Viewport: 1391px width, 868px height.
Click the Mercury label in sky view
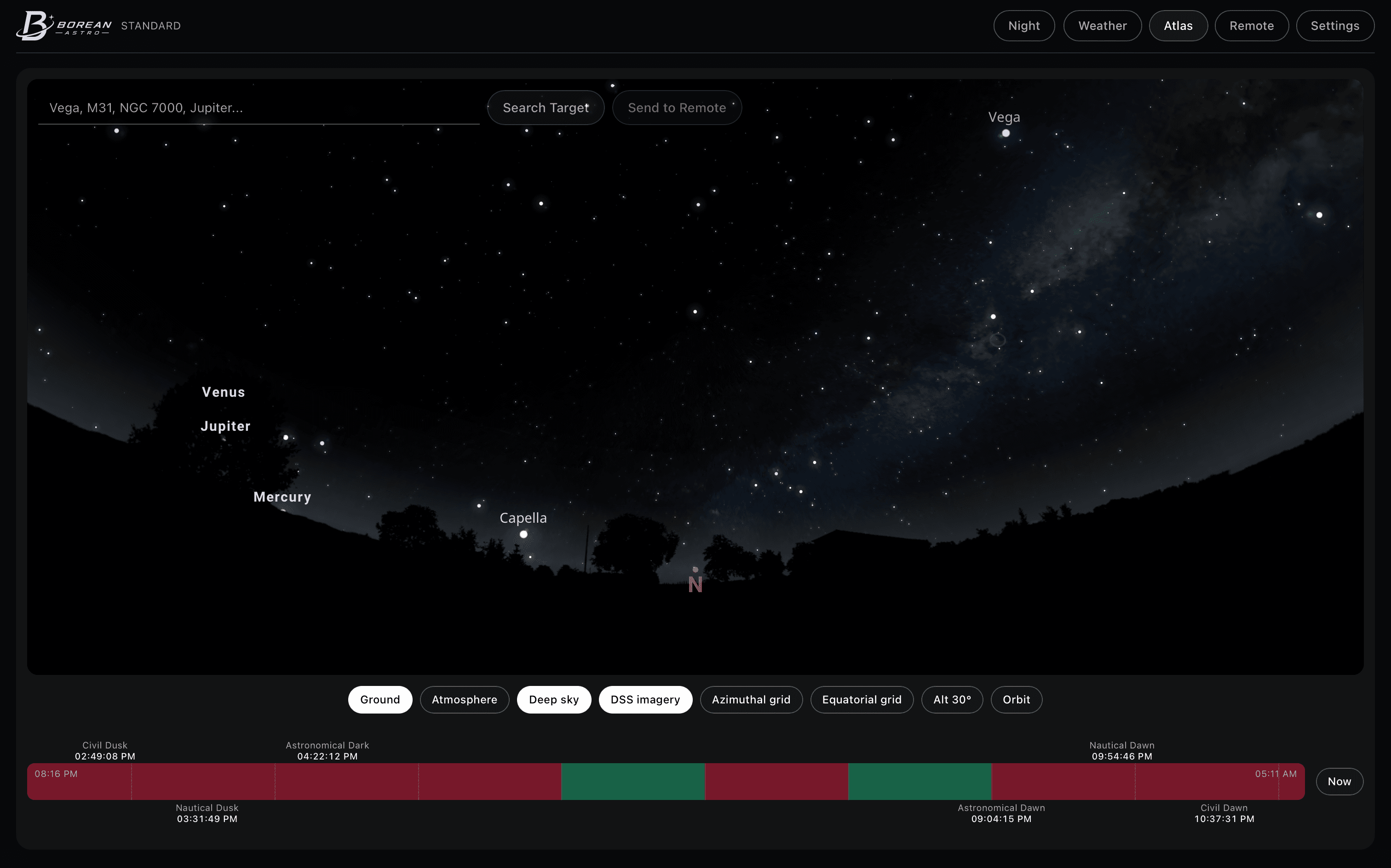282,497
